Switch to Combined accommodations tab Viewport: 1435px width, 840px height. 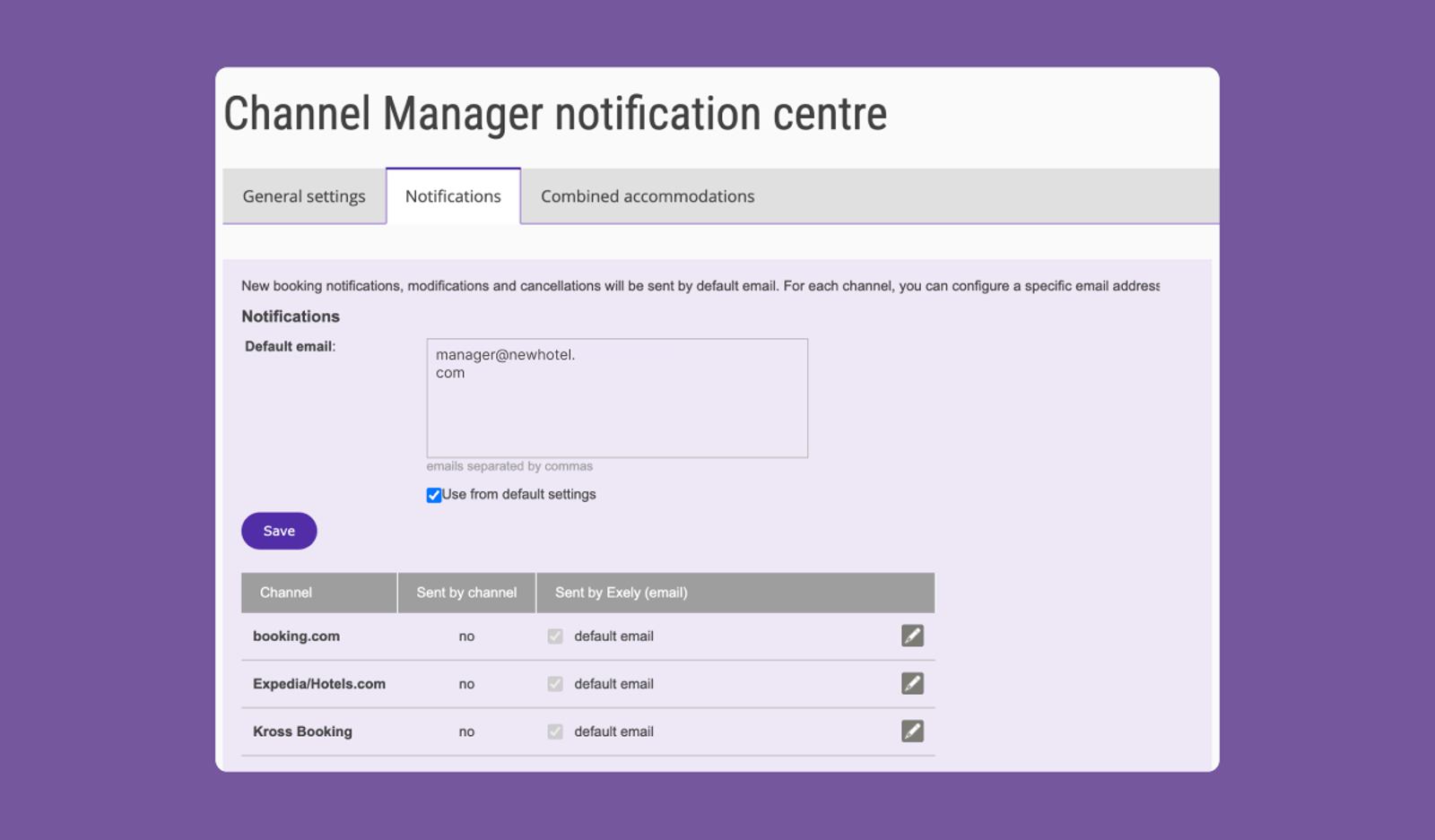648,196
